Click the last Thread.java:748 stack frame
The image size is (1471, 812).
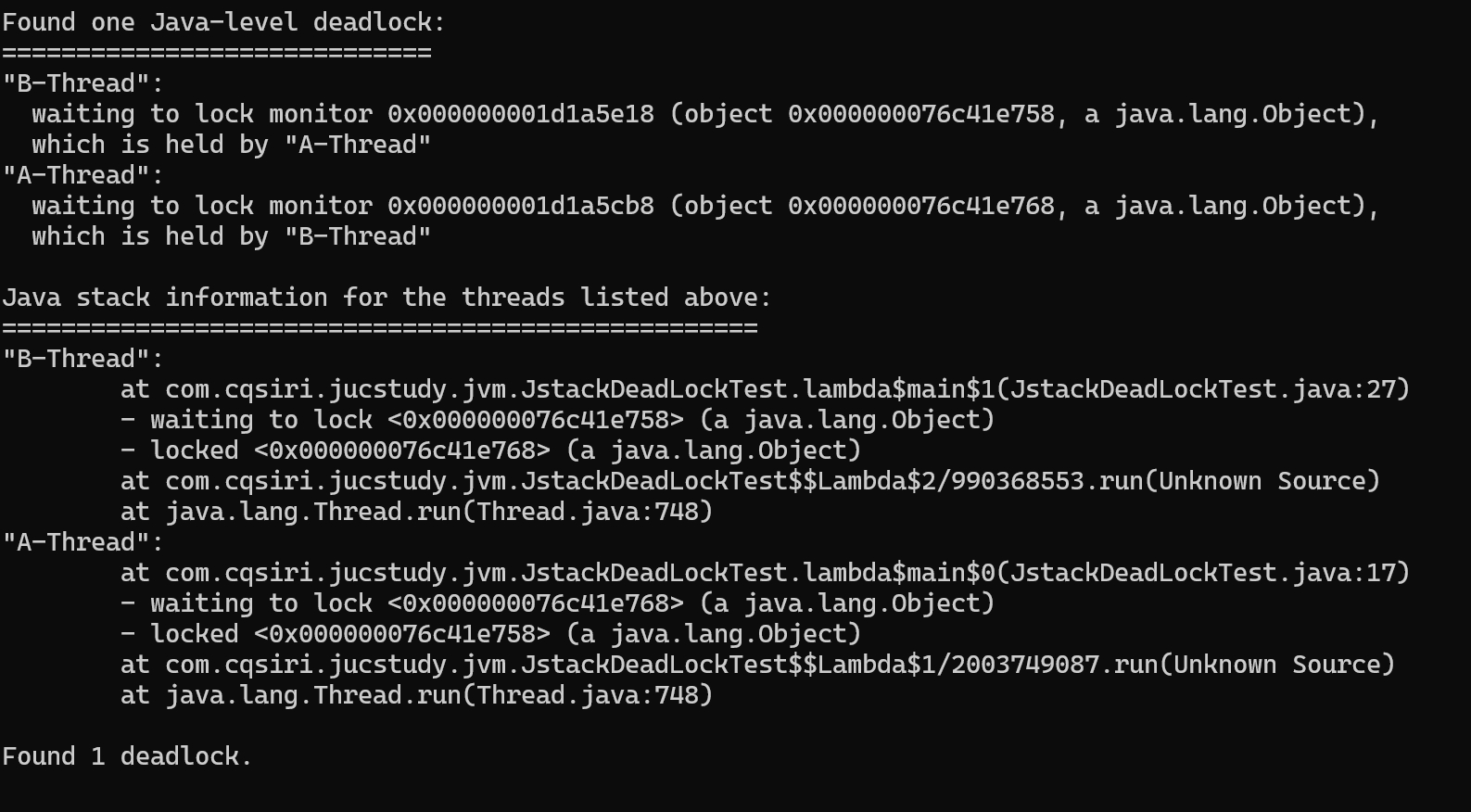(x=416, y=695)
